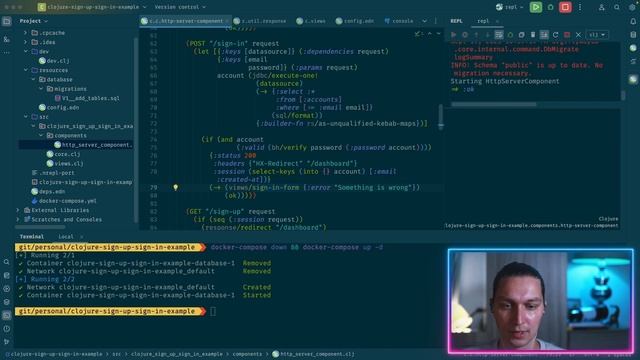
Task: Open deps.edn file
Action: (48, 191)
